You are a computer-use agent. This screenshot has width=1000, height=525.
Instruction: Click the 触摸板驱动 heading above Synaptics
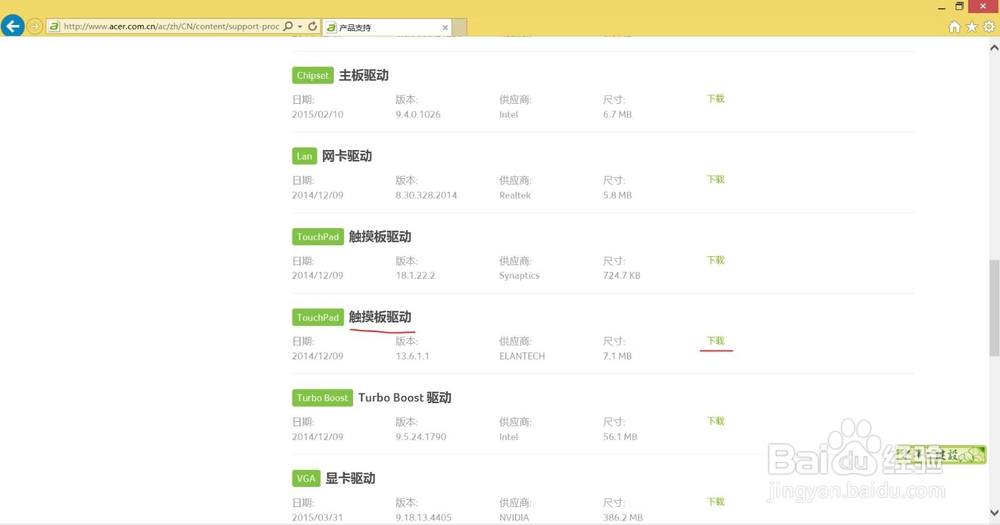click(x=380, y=237)
